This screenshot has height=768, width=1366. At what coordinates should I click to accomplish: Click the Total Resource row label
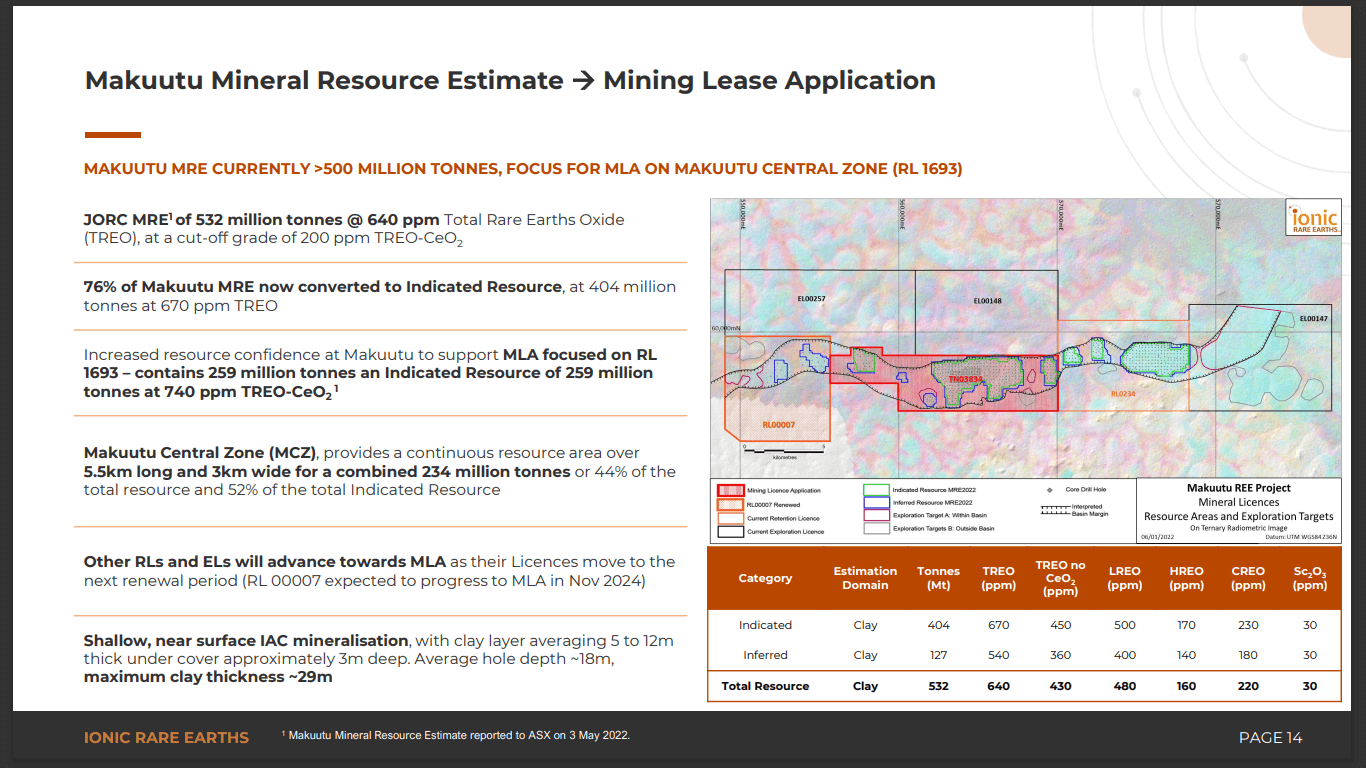coord(765,686)
